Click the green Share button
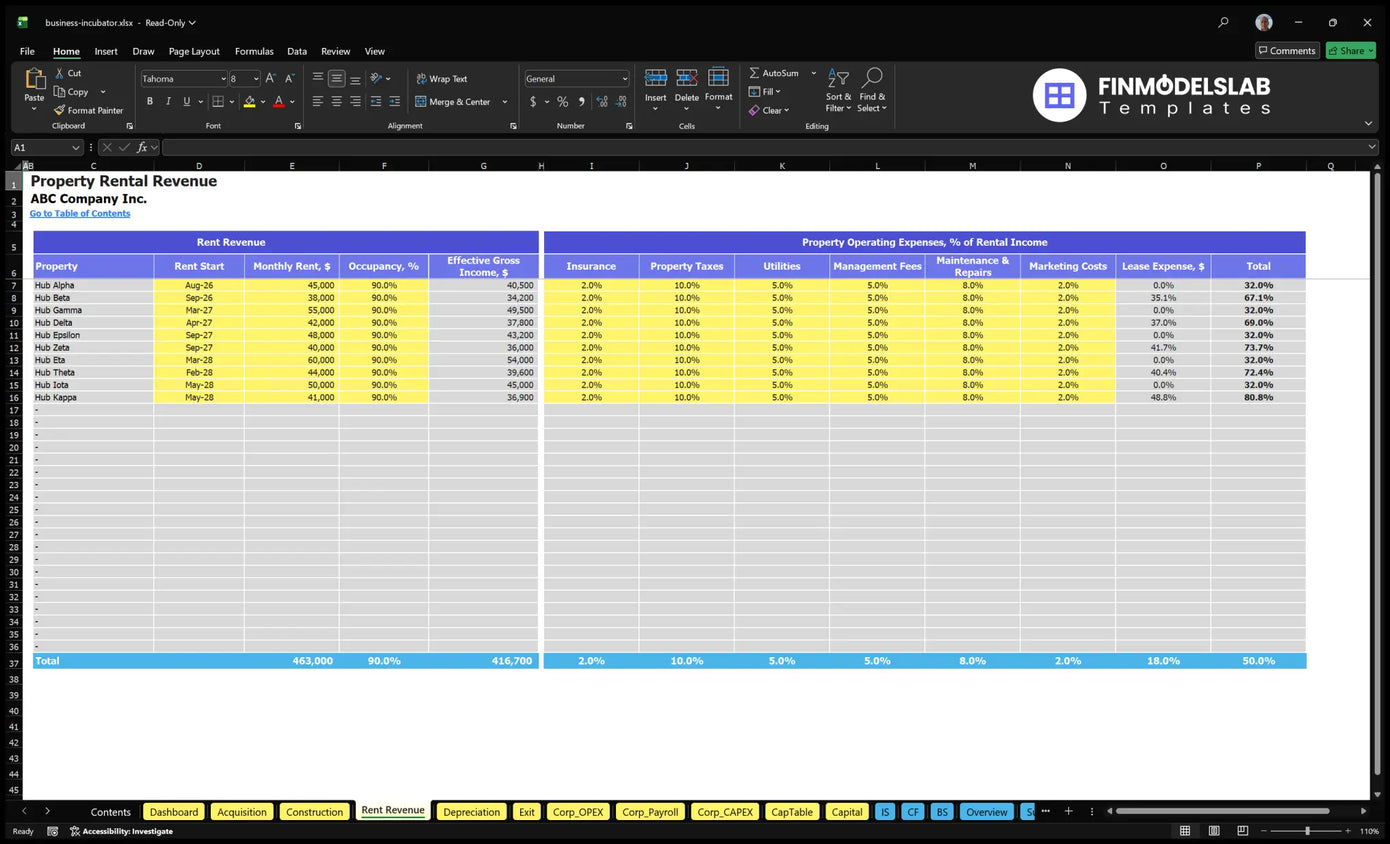The height and width of the screenshot is (844, 1390). click(1350, 50)
